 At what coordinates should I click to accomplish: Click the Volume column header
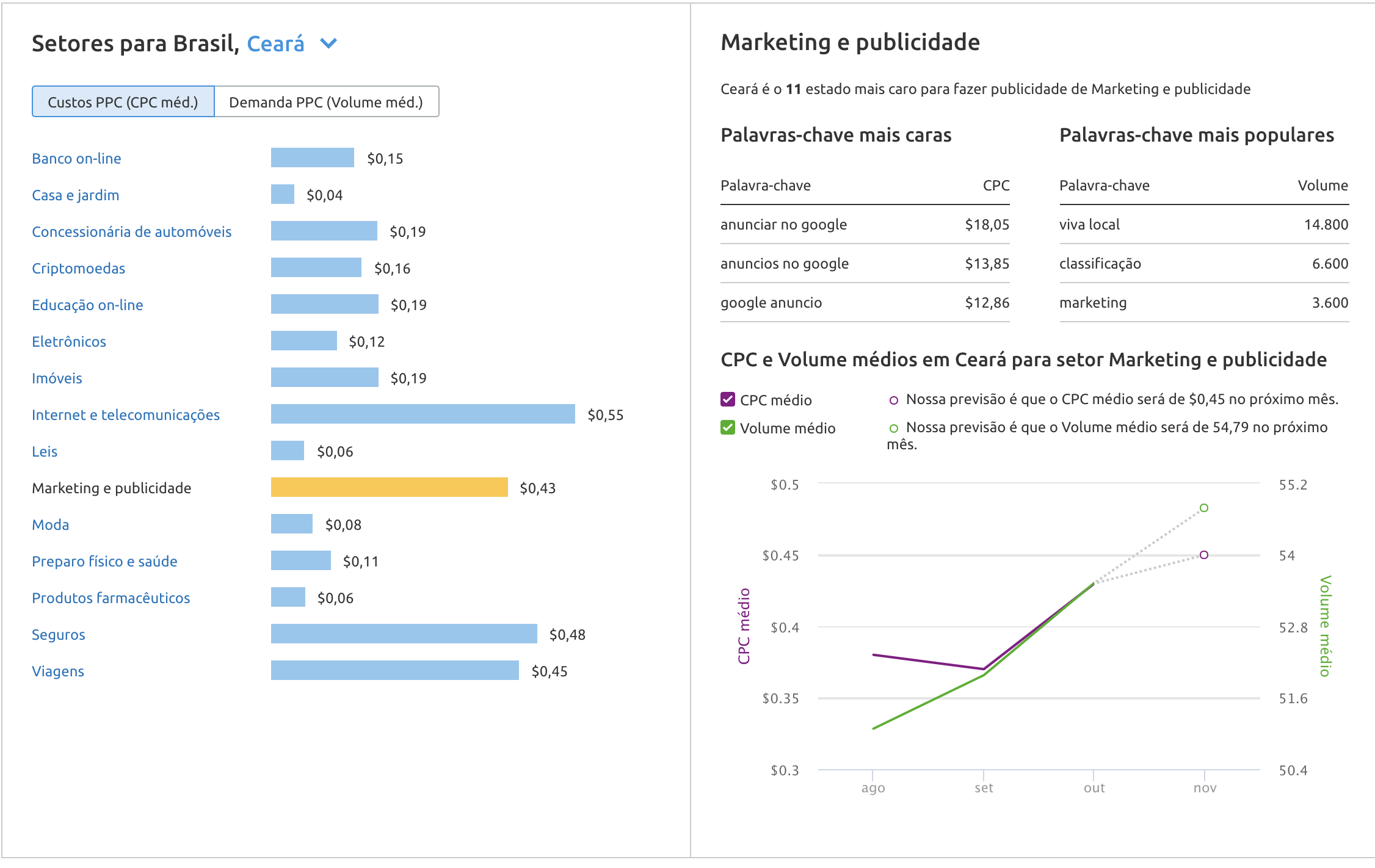(1323, 186)
